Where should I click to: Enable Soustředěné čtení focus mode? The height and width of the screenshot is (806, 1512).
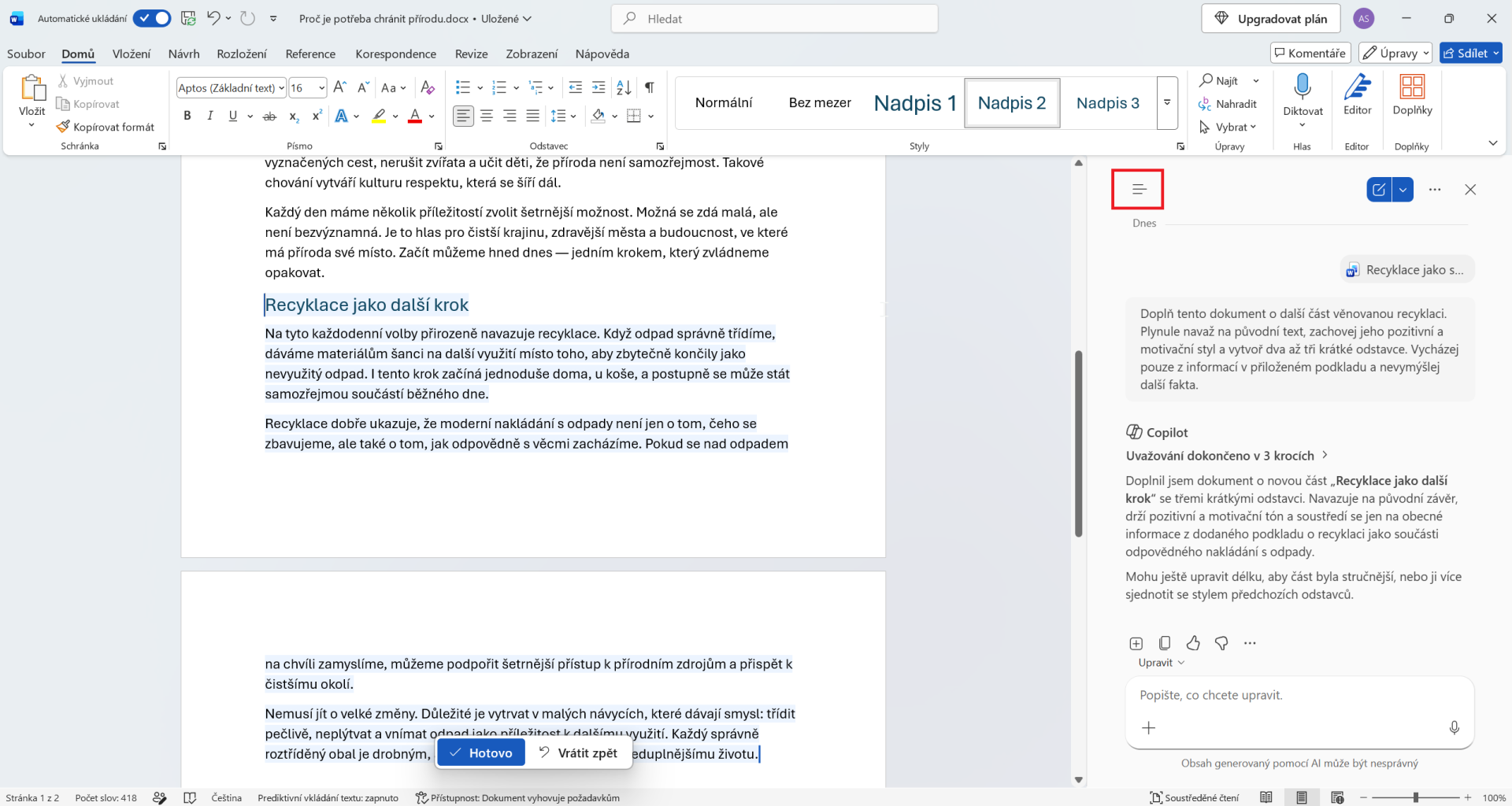[1194, 797]
